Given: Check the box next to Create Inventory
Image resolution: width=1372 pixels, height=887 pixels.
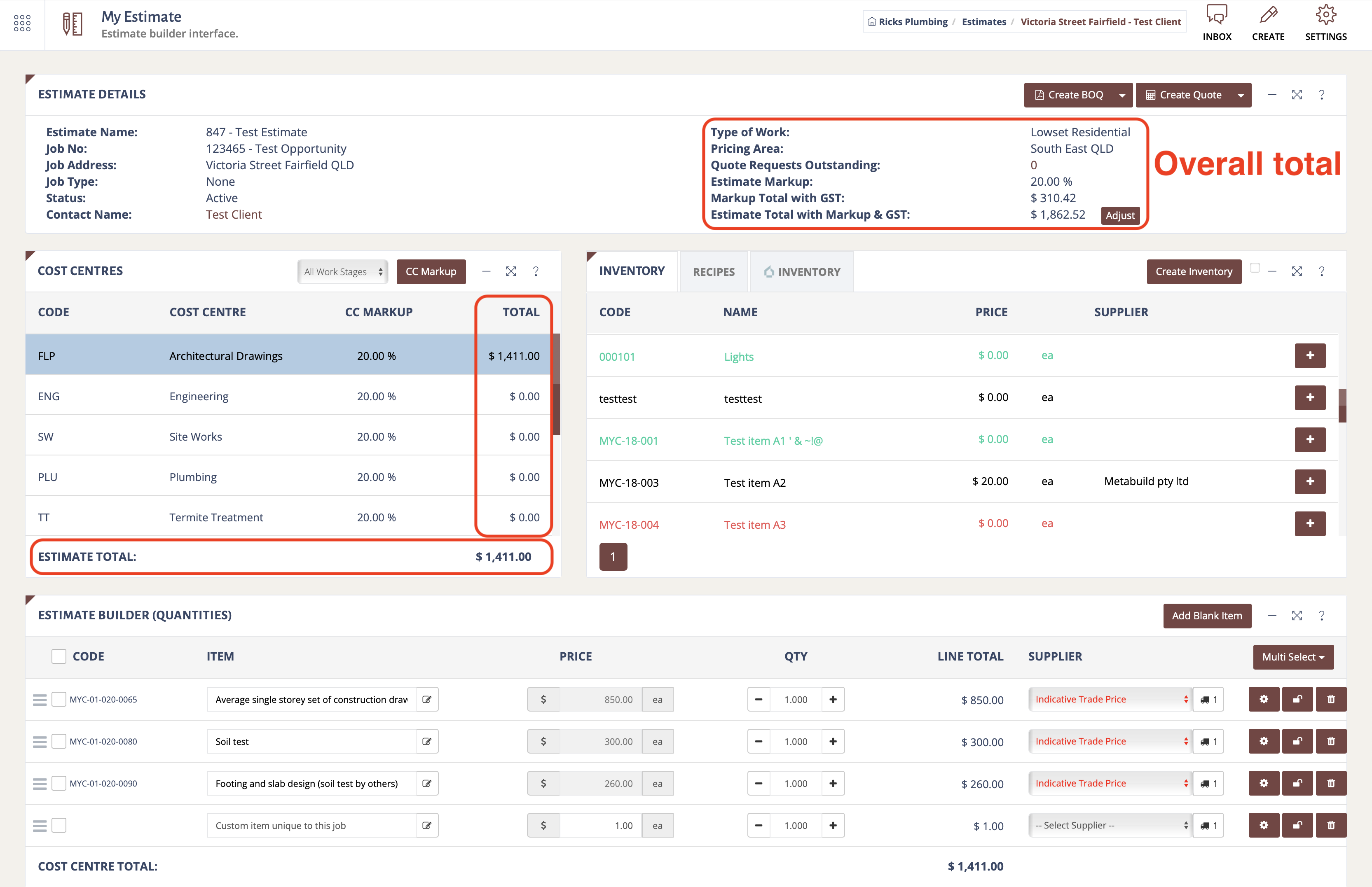Looking at the screenshot, I should [x=1255, y=268].
